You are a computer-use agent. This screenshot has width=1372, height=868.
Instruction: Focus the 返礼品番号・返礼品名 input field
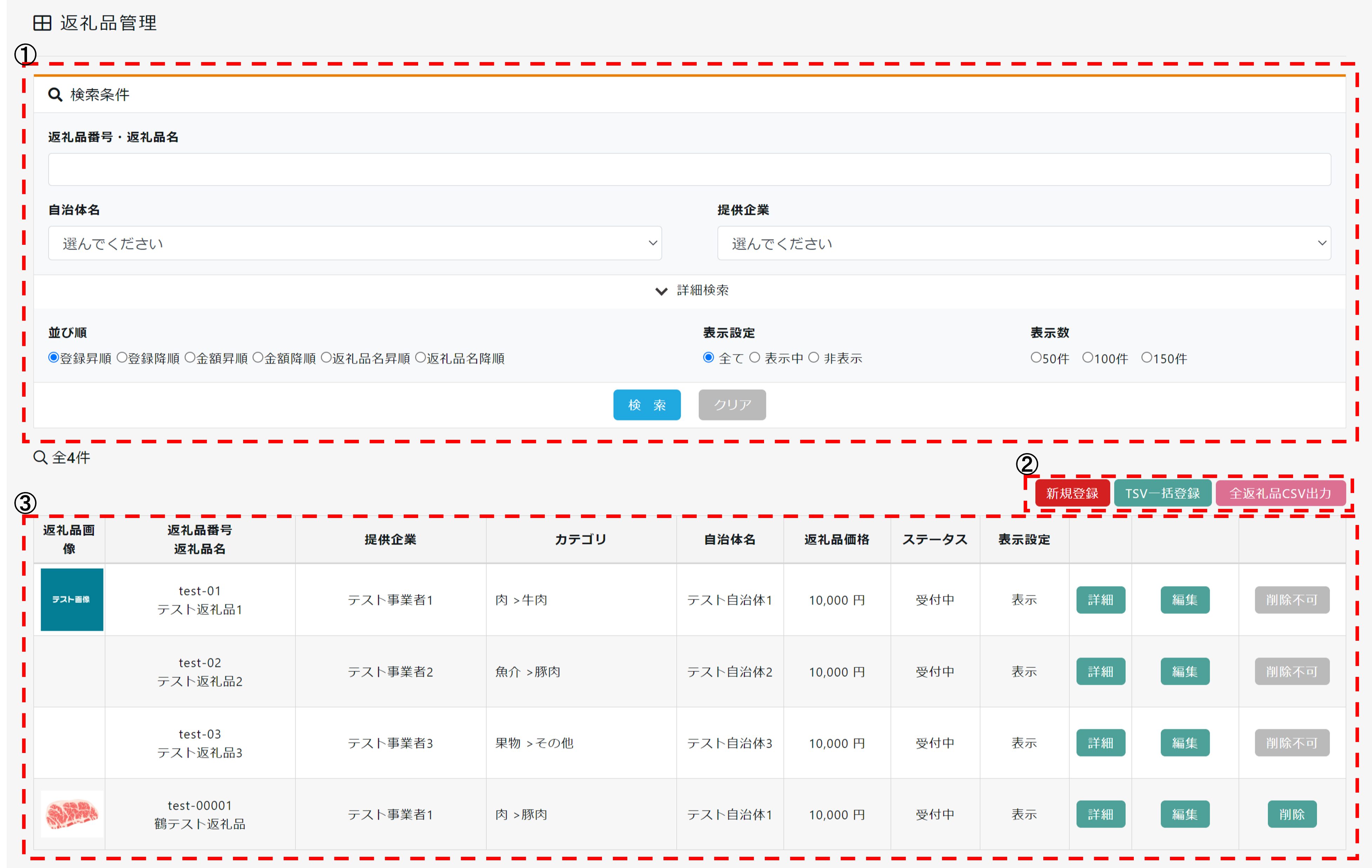(689, 169)
